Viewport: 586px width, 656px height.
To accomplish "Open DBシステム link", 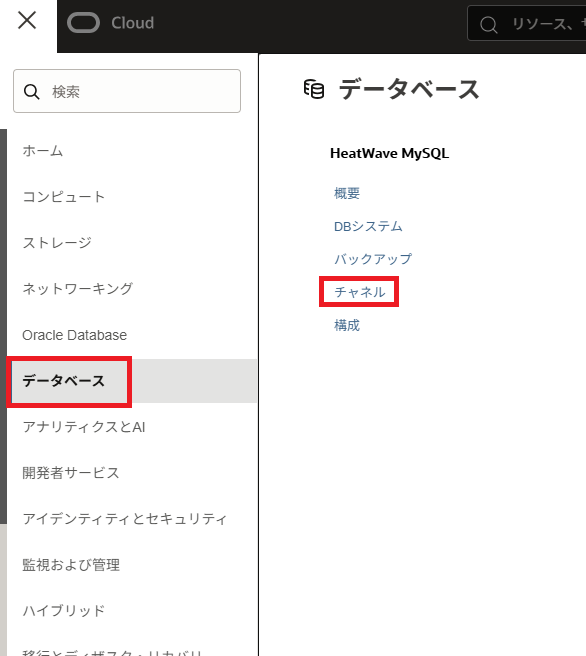I will 368,226.
